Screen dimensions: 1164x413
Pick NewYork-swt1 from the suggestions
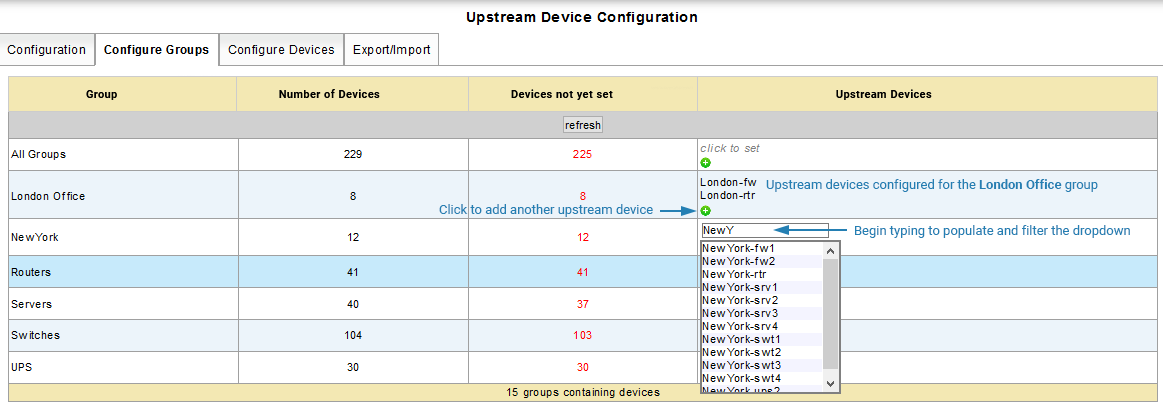point(741,339)
